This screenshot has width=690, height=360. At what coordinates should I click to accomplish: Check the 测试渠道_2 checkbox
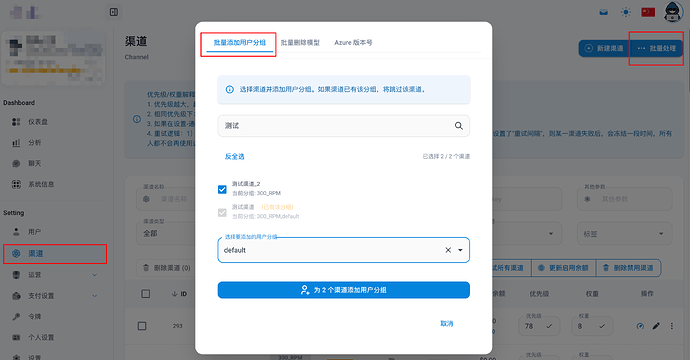tap(222, 189)
